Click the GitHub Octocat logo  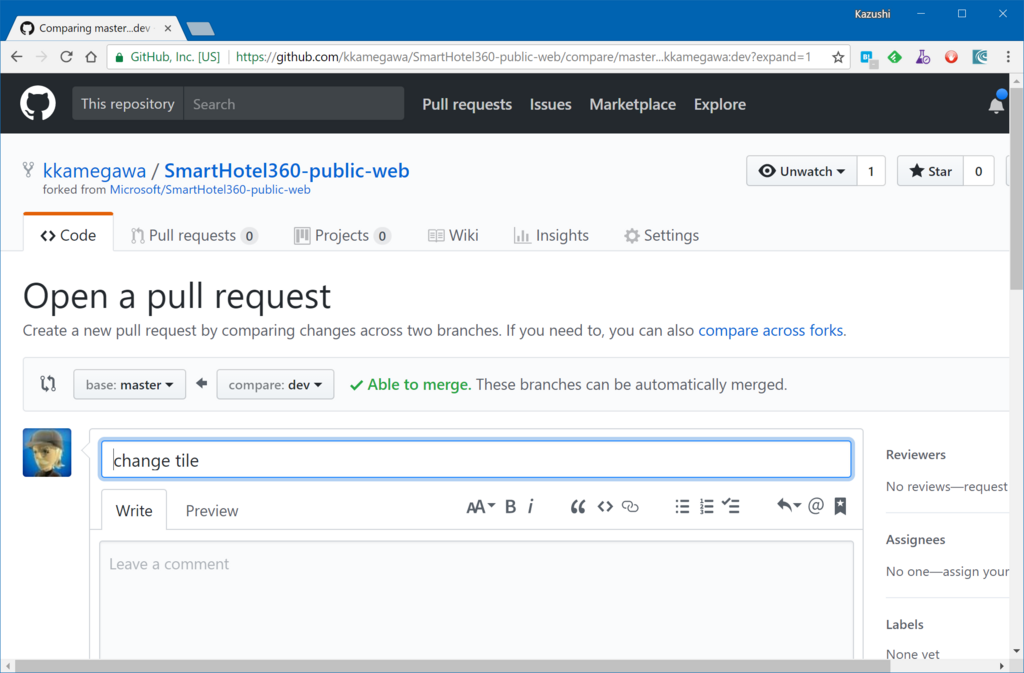[x=38, y=103]
